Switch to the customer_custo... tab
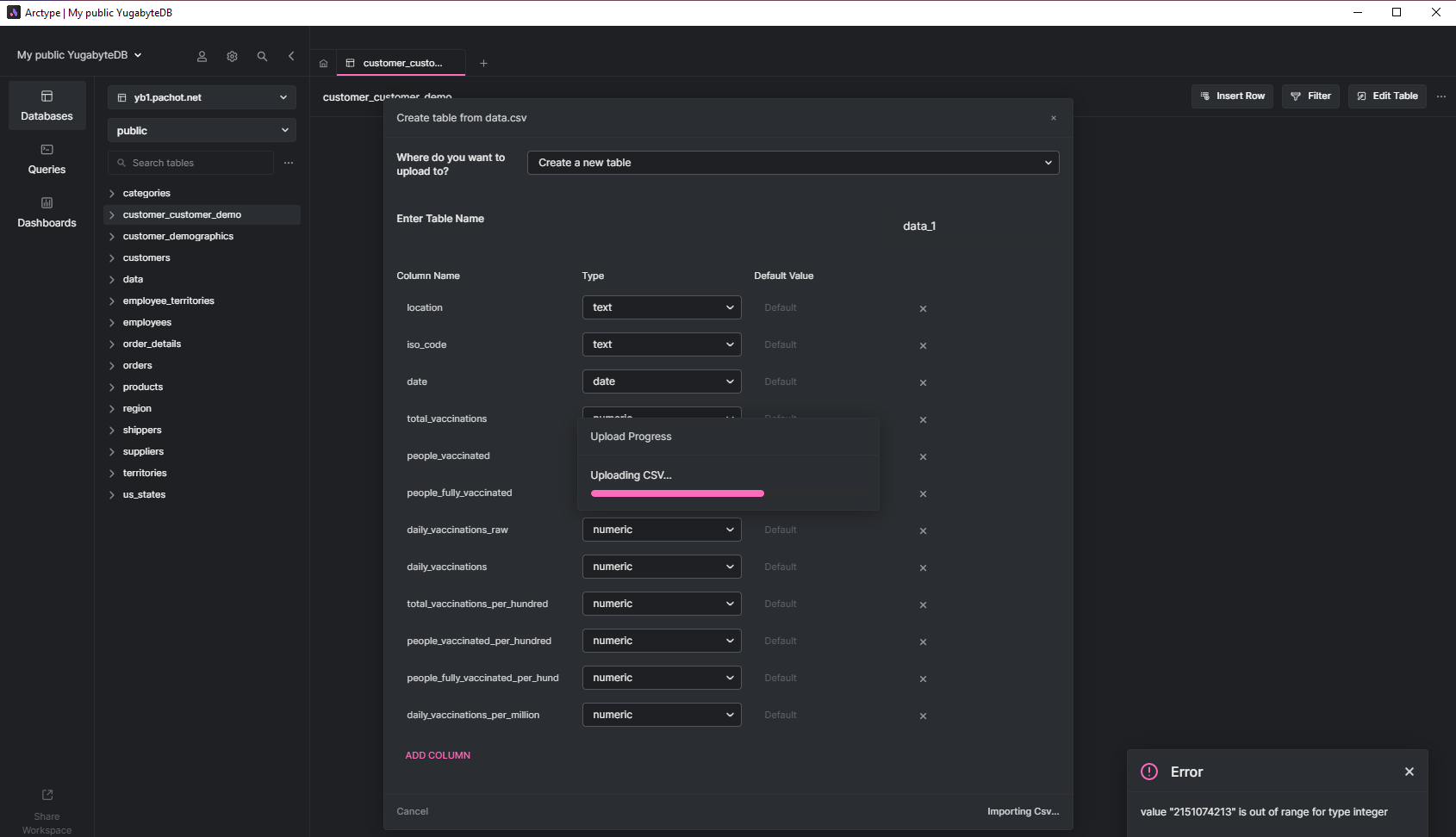This screenshot has height=837, width=1456. click(401, 64)
